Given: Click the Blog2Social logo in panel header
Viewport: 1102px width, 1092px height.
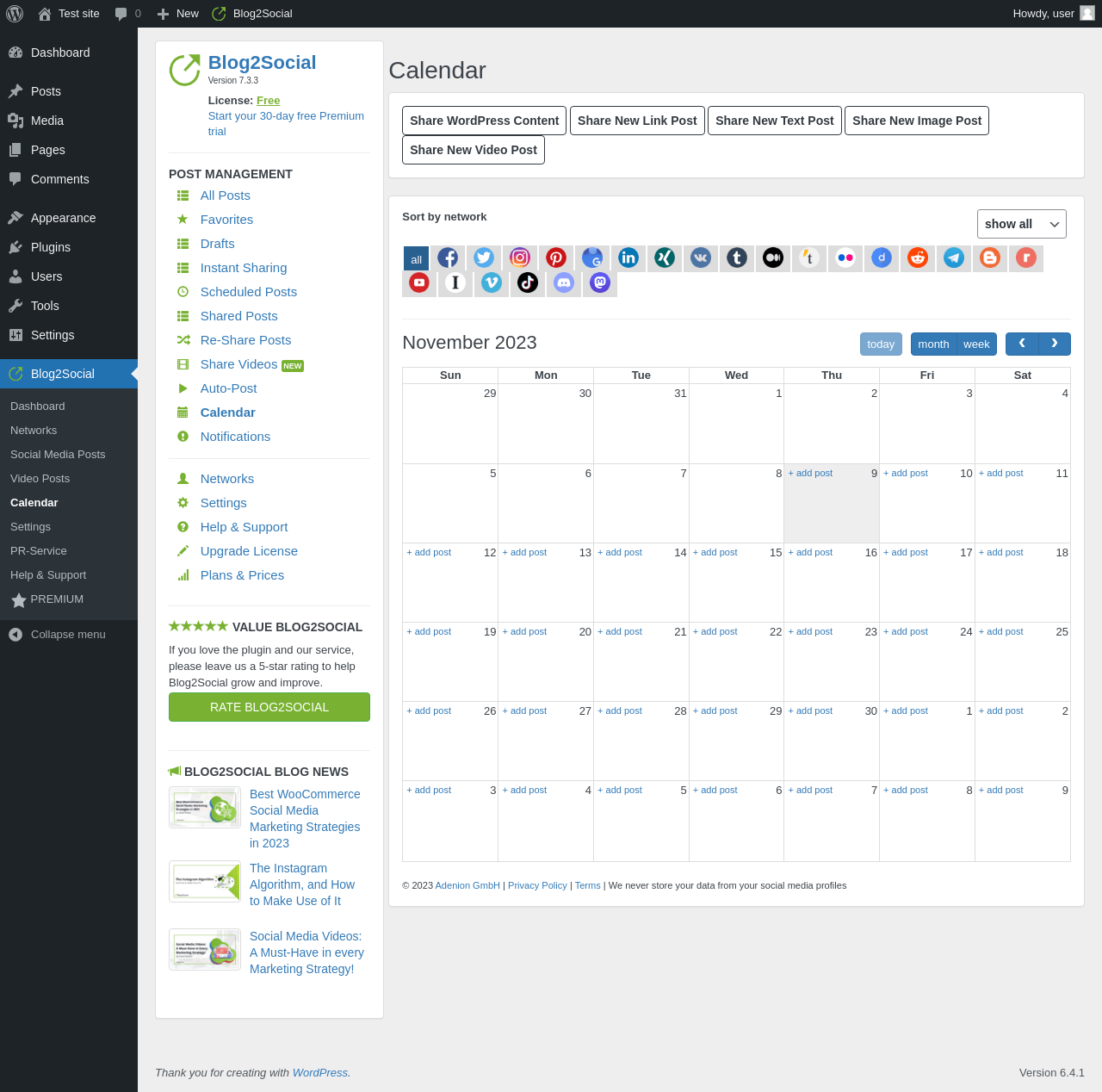Looking at the screenshot, I should (x=184, y=70).
